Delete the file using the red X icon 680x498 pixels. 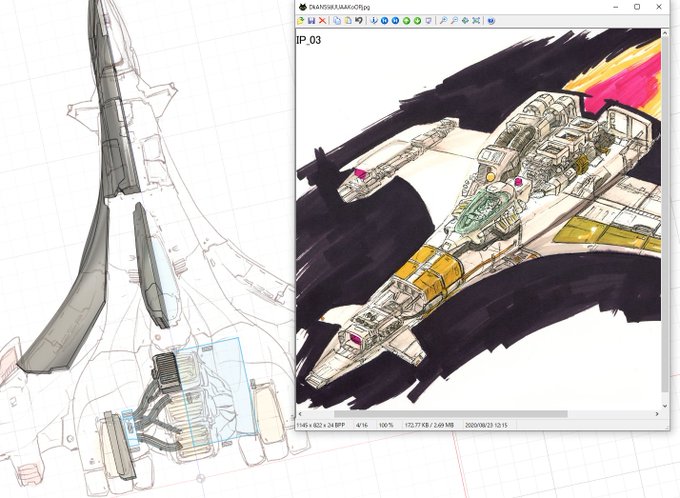[x=322, y=20]
